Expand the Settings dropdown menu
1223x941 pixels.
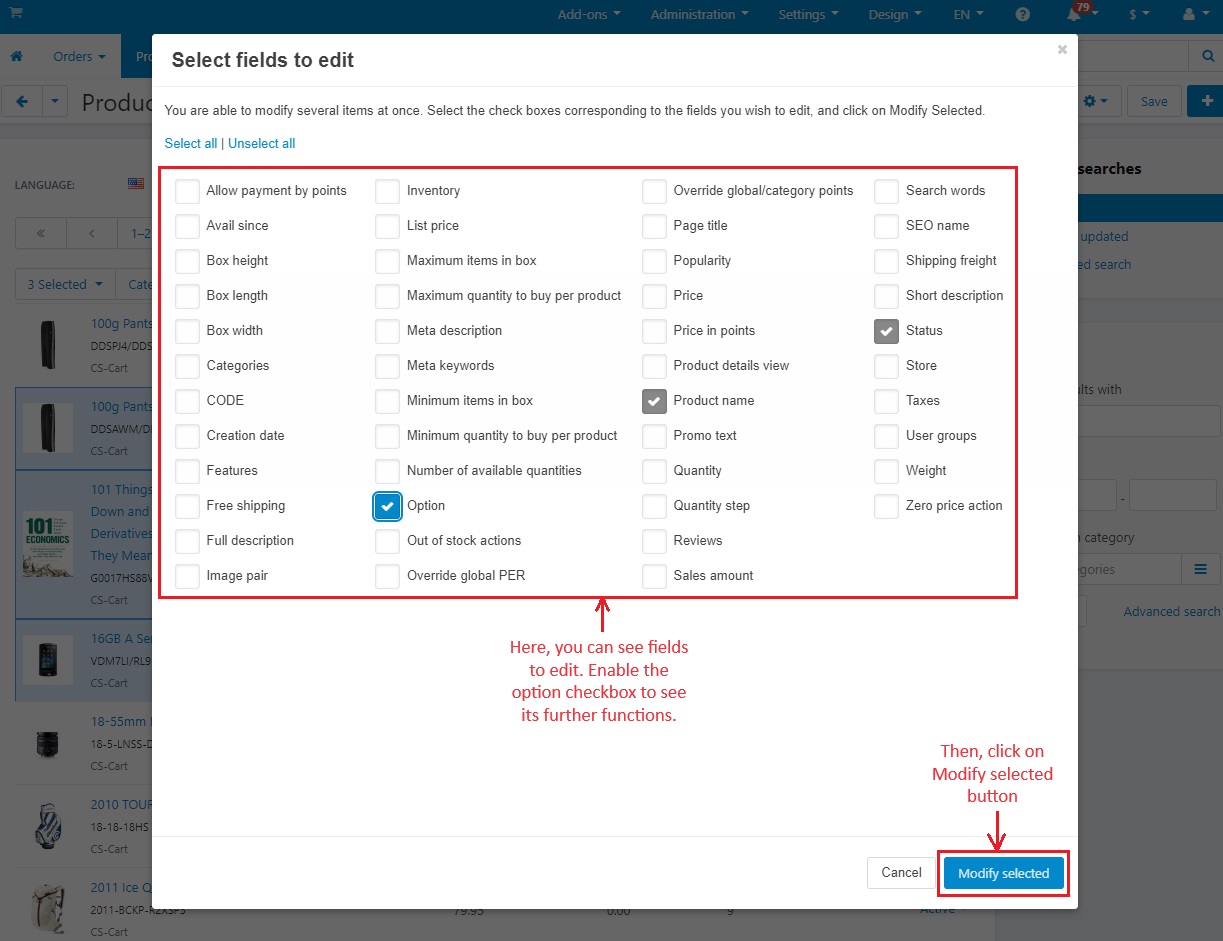pyautogui.click(x=809, y=15)
